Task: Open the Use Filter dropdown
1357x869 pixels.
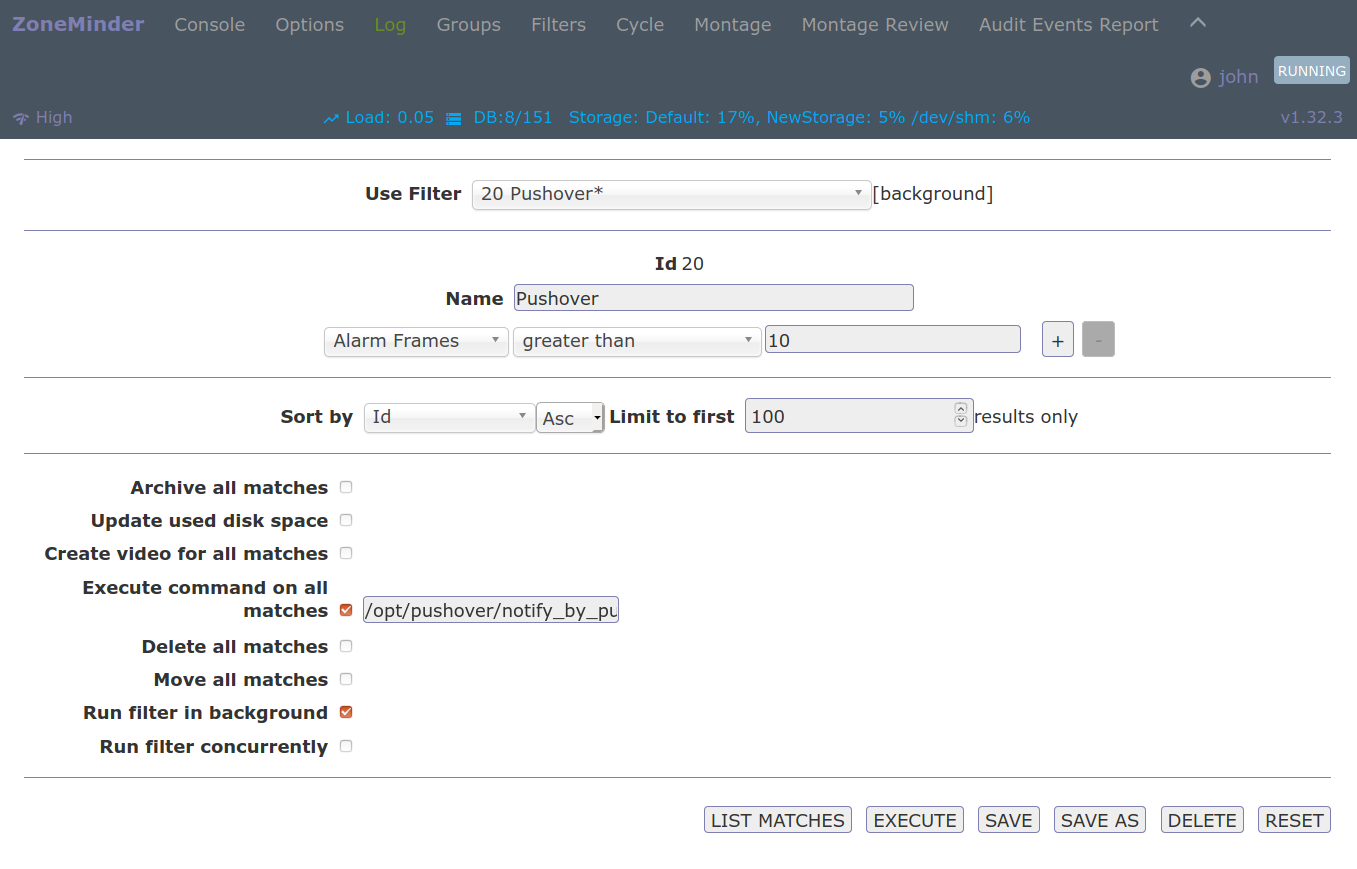Action: (671, 194)
